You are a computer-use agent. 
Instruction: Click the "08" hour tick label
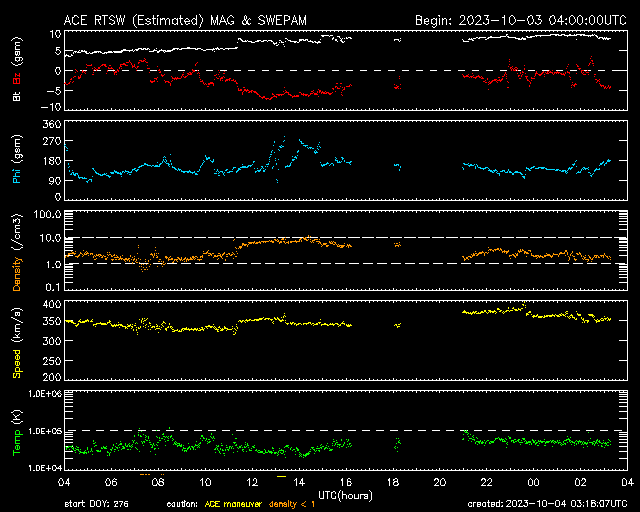(158, 482)
